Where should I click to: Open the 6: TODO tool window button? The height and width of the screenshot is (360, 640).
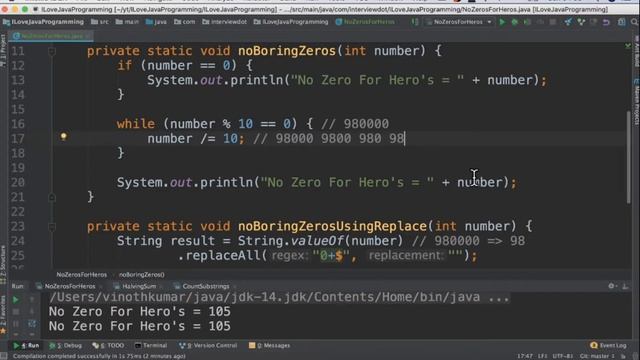[108, 346]
